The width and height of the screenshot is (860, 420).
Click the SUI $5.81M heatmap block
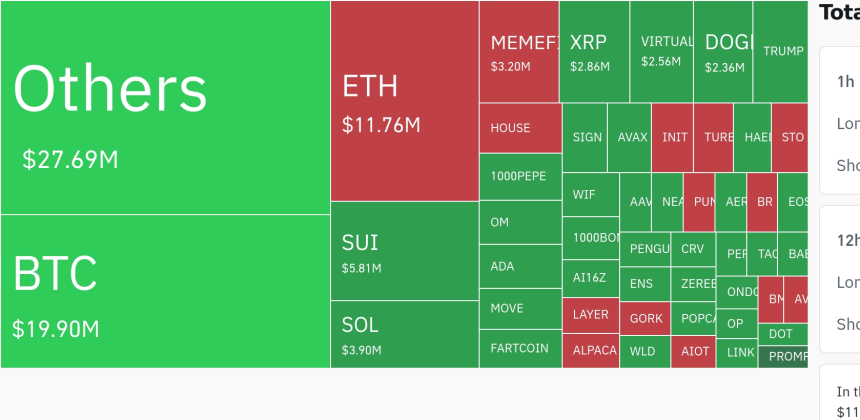point(405,251)
